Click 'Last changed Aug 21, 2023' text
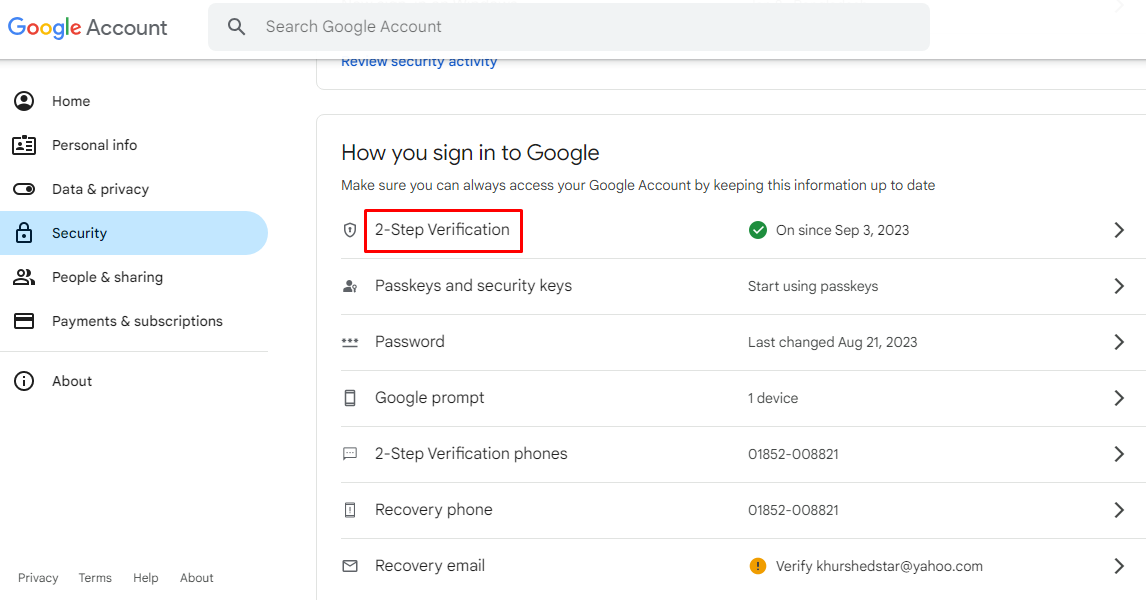Image resolution: width=1146 pixels, height=600 pixels. pyautogui.click(x=832, y=342)
